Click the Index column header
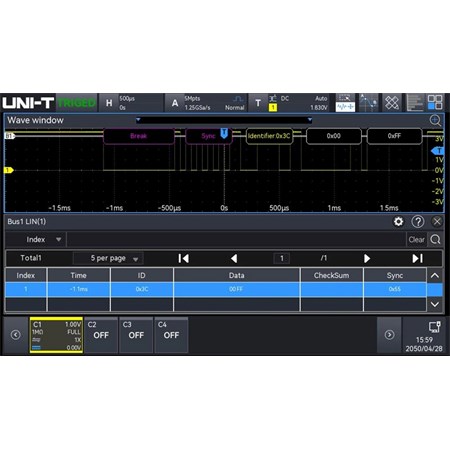The height and width of the screenshot is (450, 450). coord(26,275)
